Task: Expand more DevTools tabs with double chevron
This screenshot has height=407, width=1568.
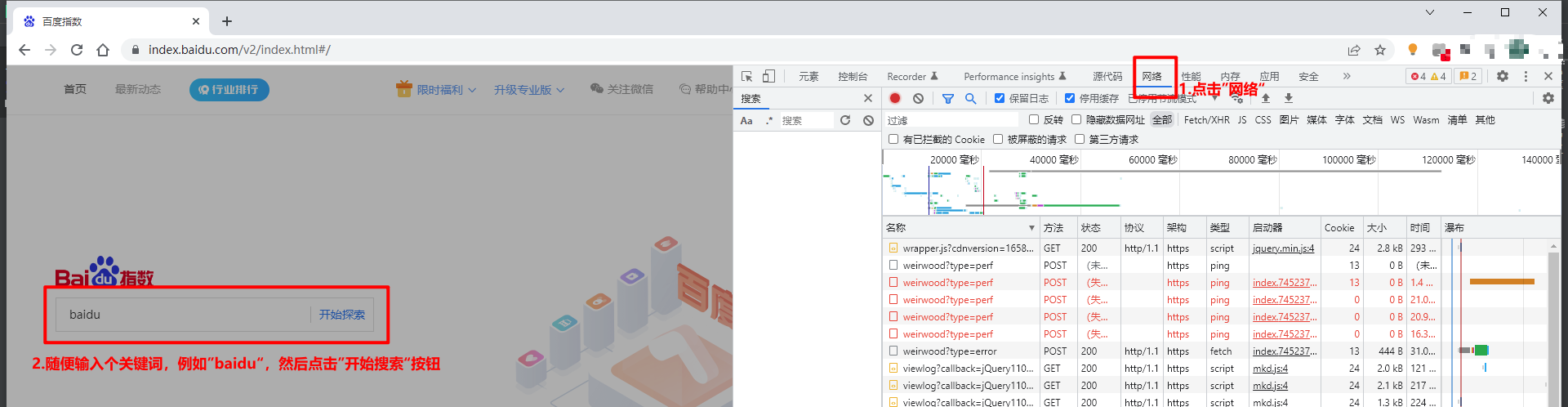Action: point(1347,76)
